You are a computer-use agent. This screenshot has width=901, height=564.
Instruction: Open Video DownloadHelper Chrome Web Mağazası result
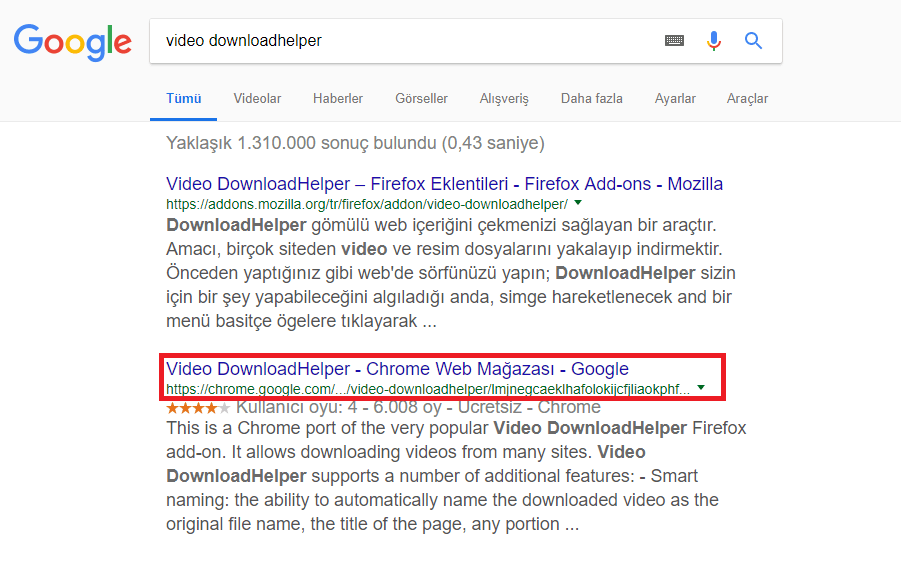397,369
